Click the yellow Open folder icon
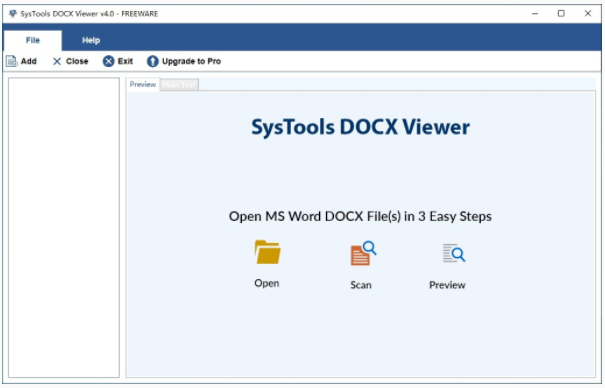The width and height of the screenshot is (605, 388). tap(267, 252)
